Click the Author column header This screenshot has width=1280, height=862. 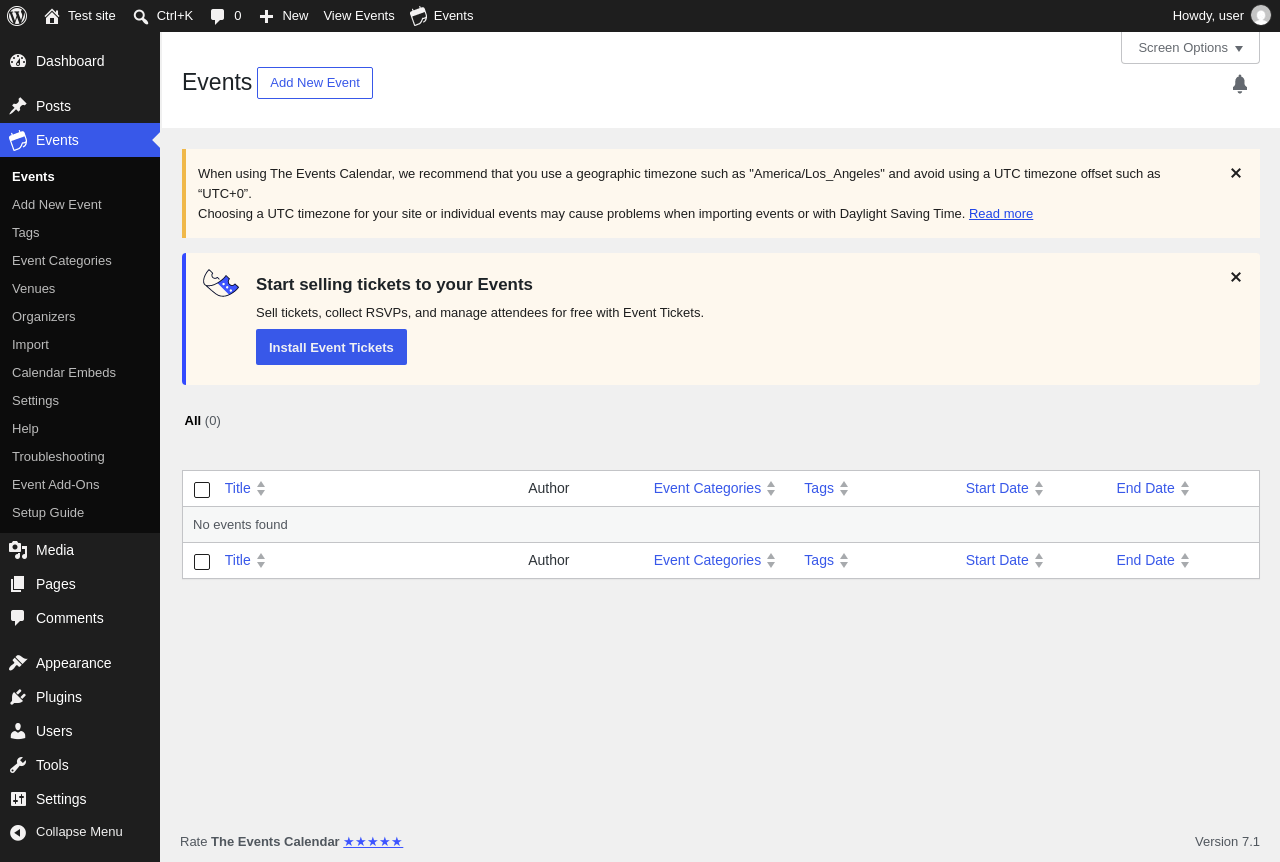coord(549,488)
